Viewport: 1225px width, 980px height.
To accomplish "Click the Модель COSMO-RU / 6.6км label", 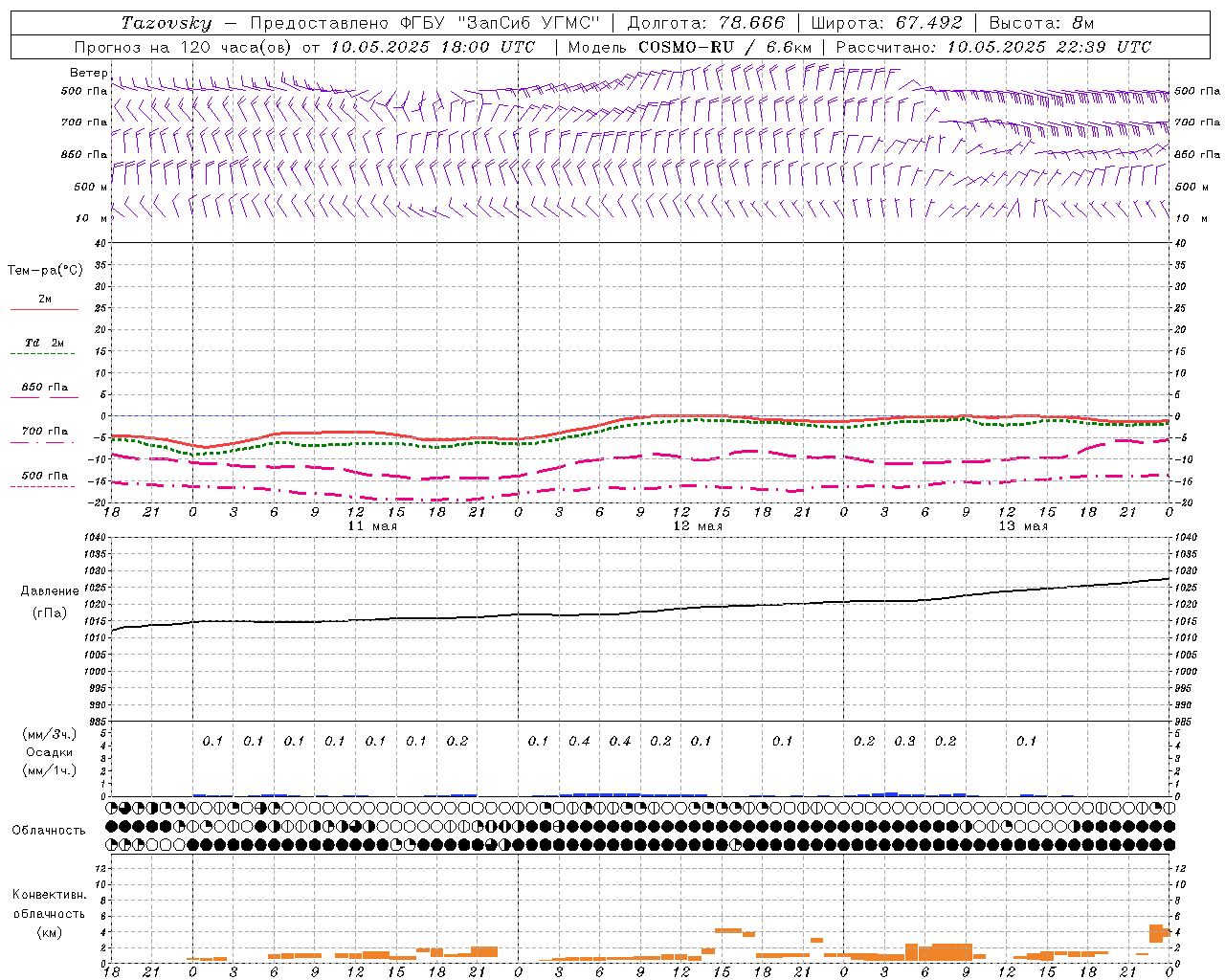I will point(690,47).
